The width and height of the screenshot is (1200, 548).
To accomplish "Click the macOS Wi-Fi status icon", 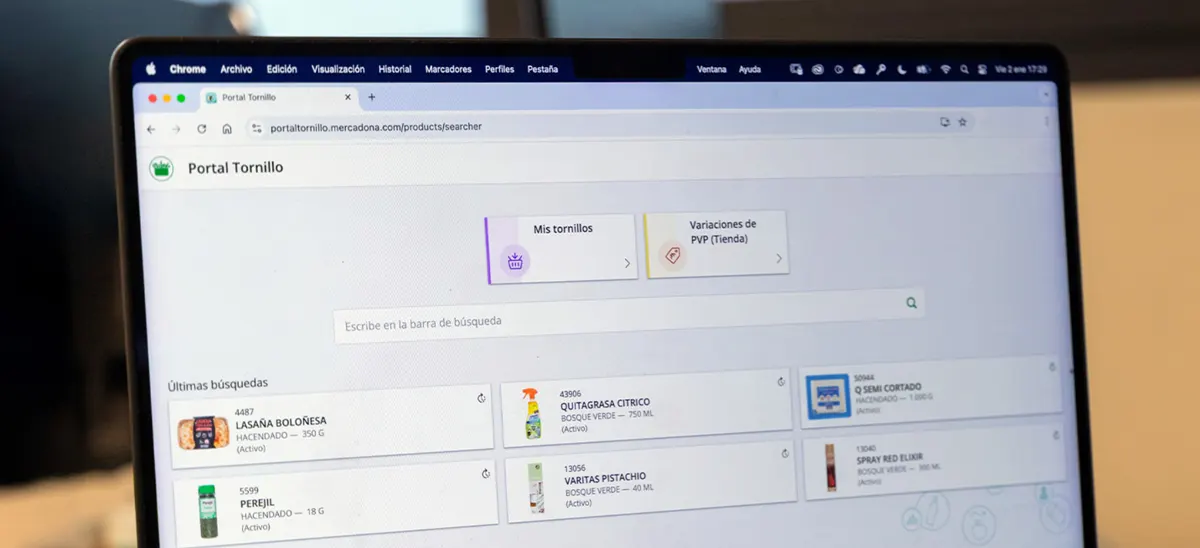I will (x=945, y=70).
